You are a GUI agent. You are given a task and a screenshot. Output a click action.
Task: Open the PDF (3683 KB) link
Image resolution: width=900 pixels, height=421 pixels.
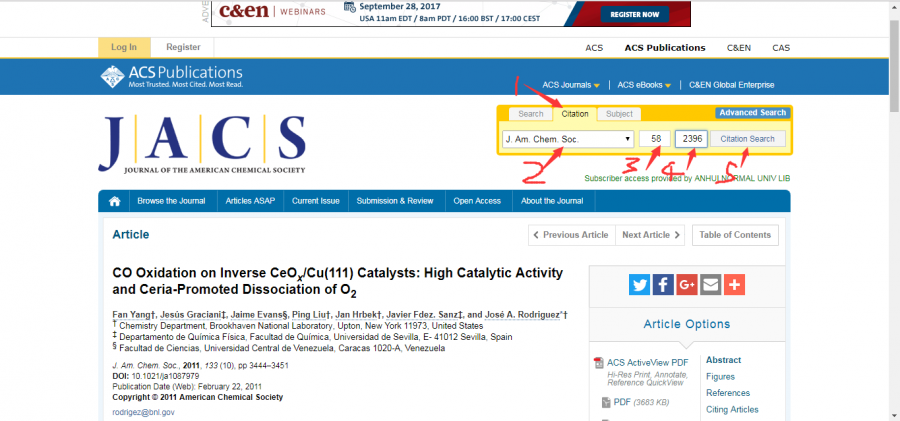(641, 402)
